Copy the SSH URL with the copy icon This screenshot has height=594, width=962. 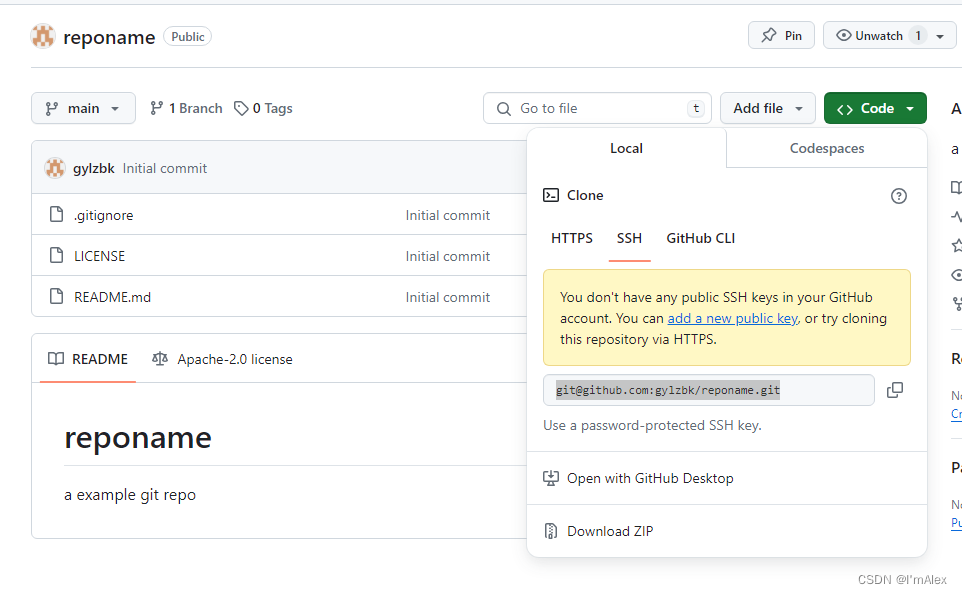tap(895, 390)
